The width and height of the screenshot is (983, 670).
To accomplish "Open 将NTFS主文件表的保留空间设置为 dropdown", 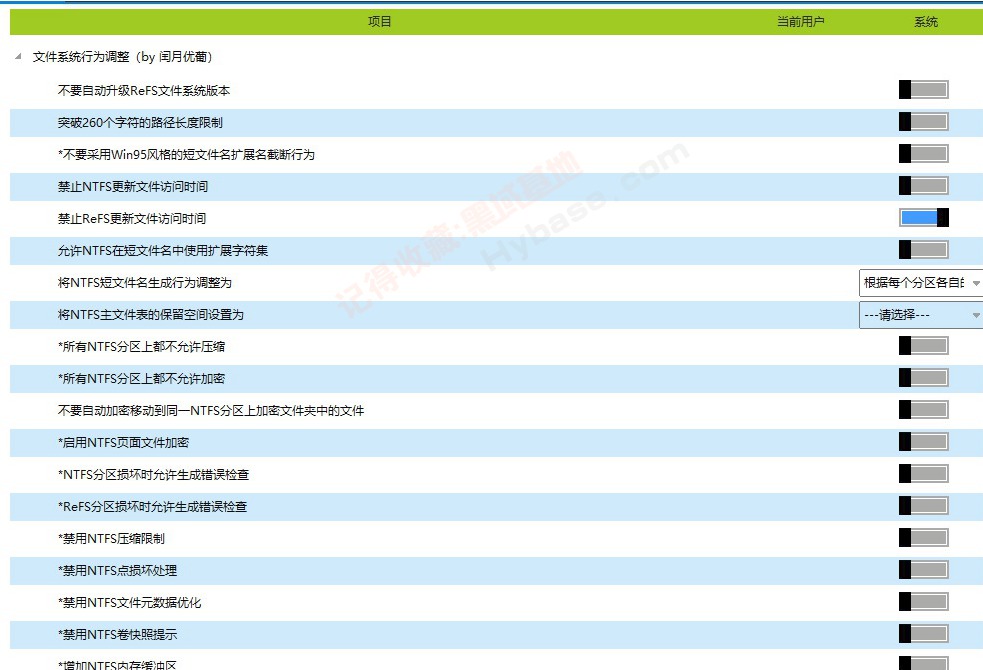I will pos(920,315).
